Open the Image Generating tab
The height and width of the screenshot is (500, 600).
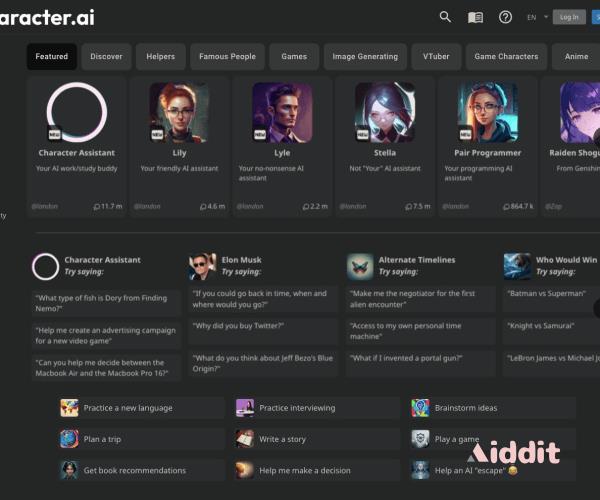(365, 57)
